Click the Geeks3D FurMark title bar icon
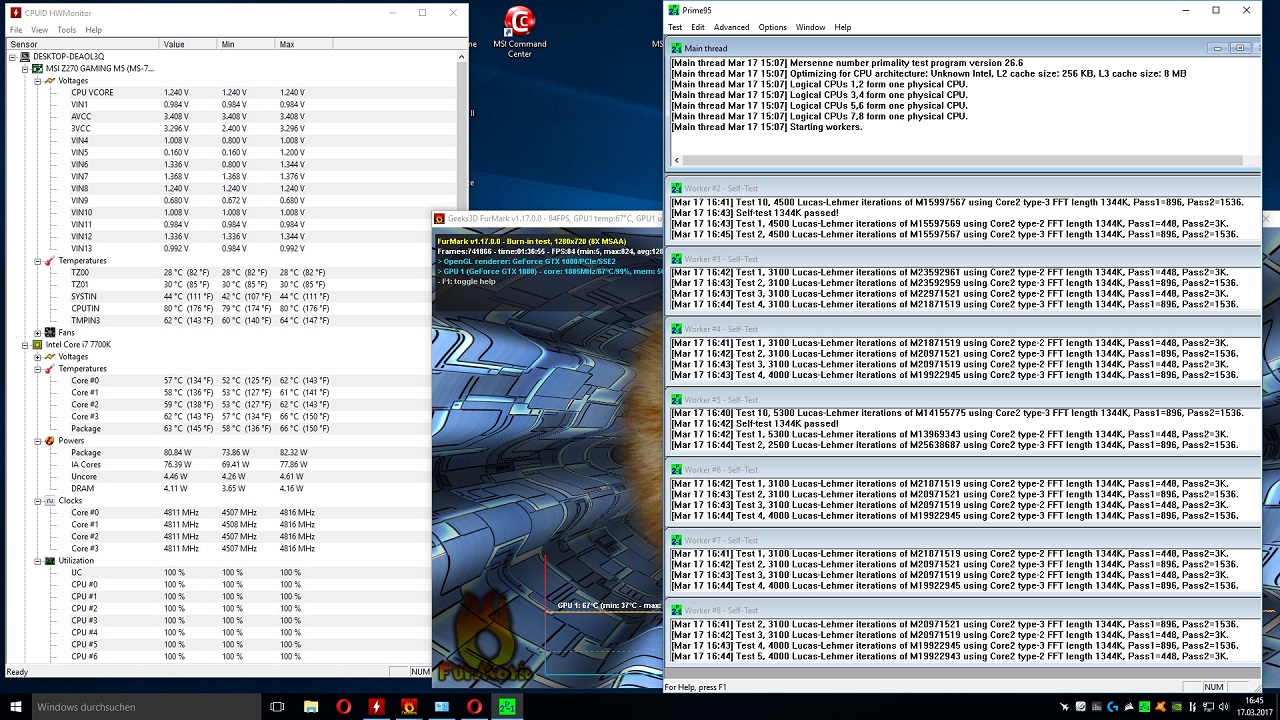This screenshot has width=1280, height=720. (439, 218)
